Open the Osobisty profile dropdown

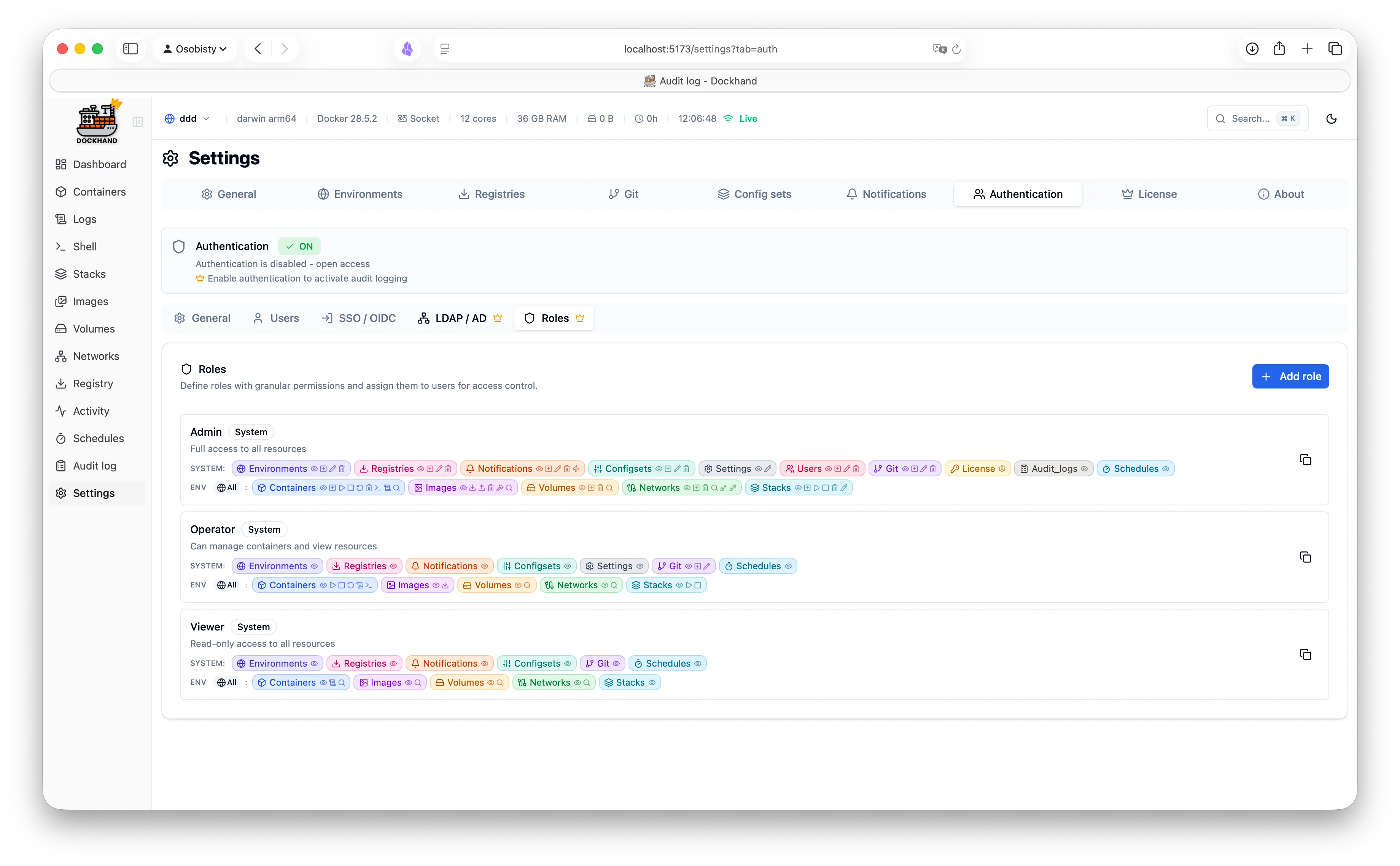(x=195, y=49)
